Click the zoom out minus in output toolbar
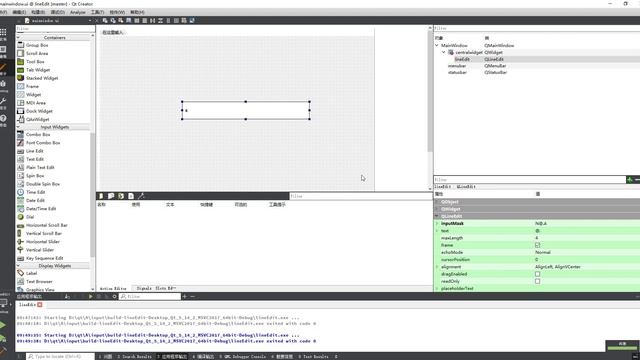The height and width of the screenshot is (360, 640). point(192,296)
